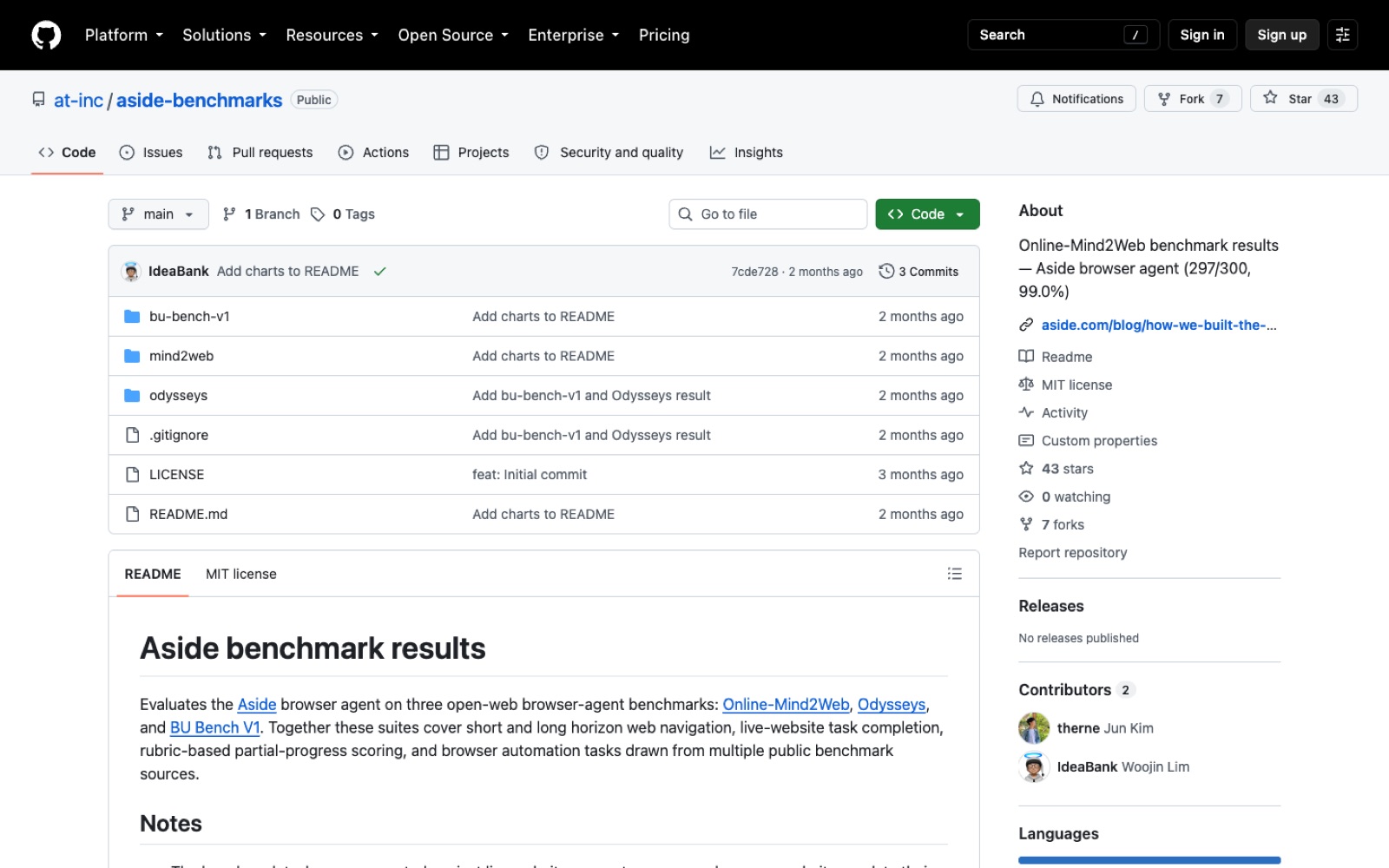
Task: Expand the Solutions menu
Action: point(224,35)
